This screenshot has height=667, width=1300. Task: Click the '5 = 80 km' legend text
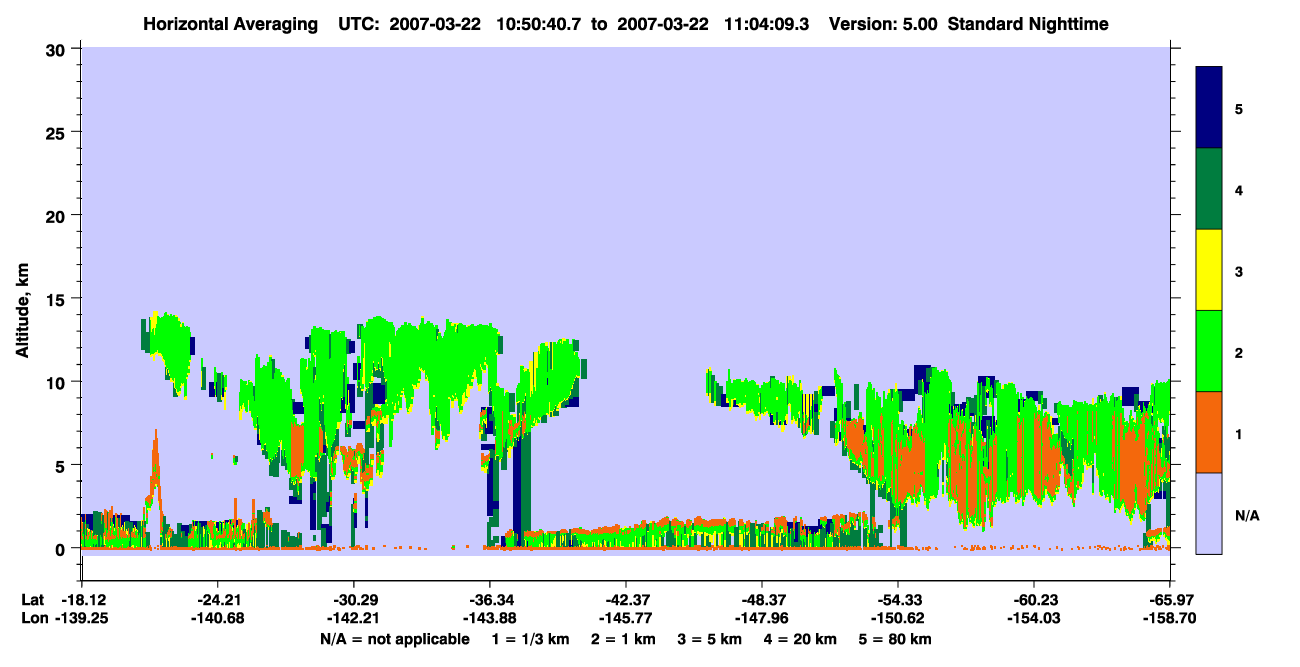(x=896, y=639)
